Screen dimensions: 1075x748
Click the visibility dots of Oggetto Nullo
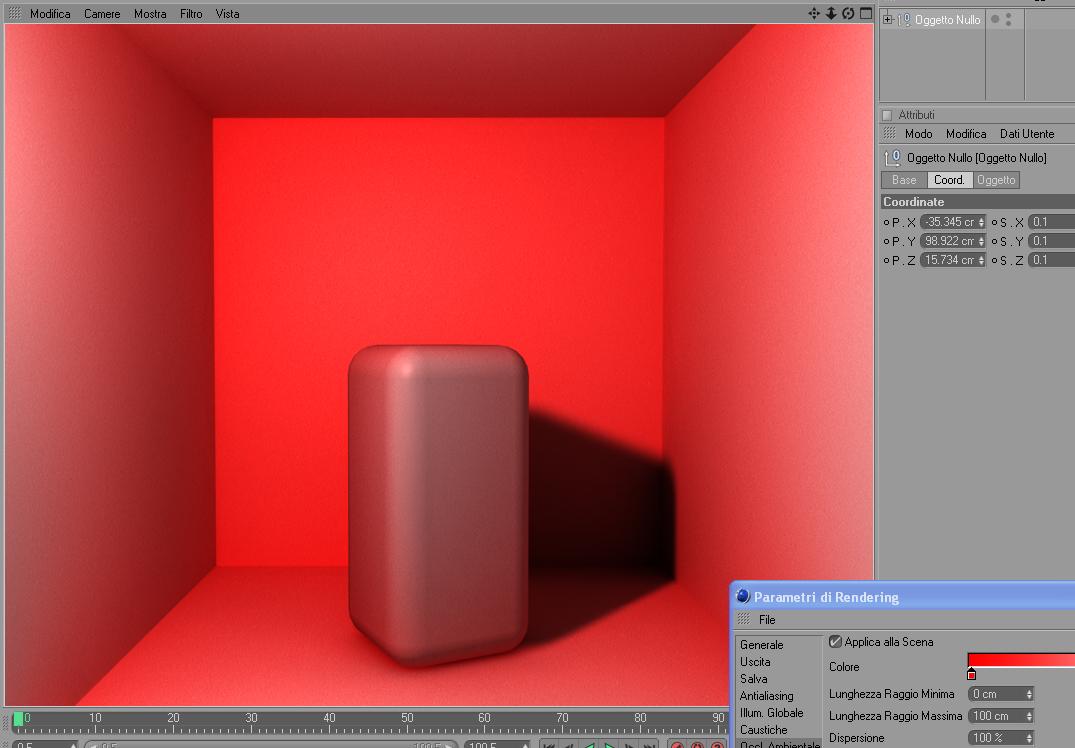click(x=1008, y=20)
